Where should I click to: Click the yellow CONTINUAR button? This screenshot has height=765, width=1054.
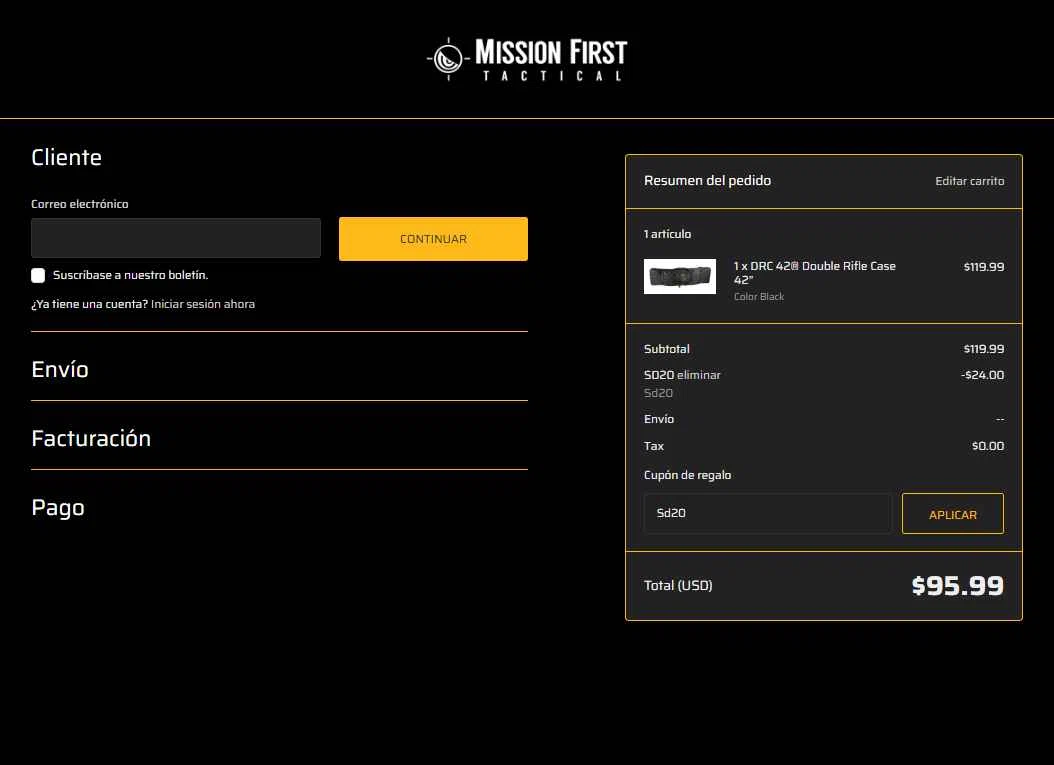tap(433, 239)
